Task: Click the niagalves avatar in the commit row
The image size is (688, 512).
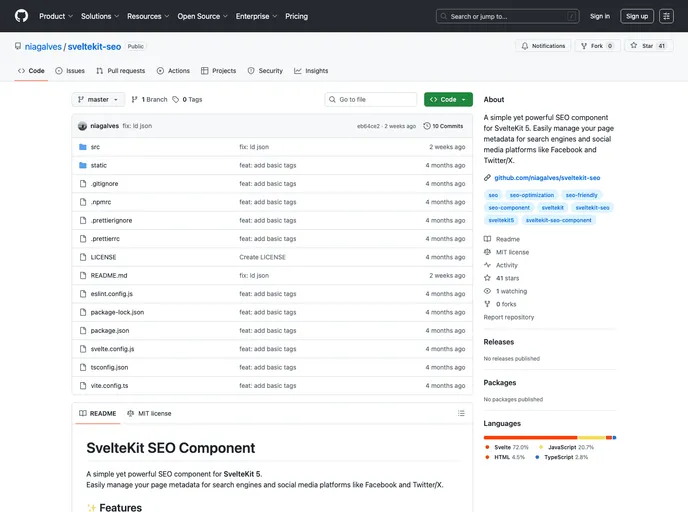Action: 82,126
